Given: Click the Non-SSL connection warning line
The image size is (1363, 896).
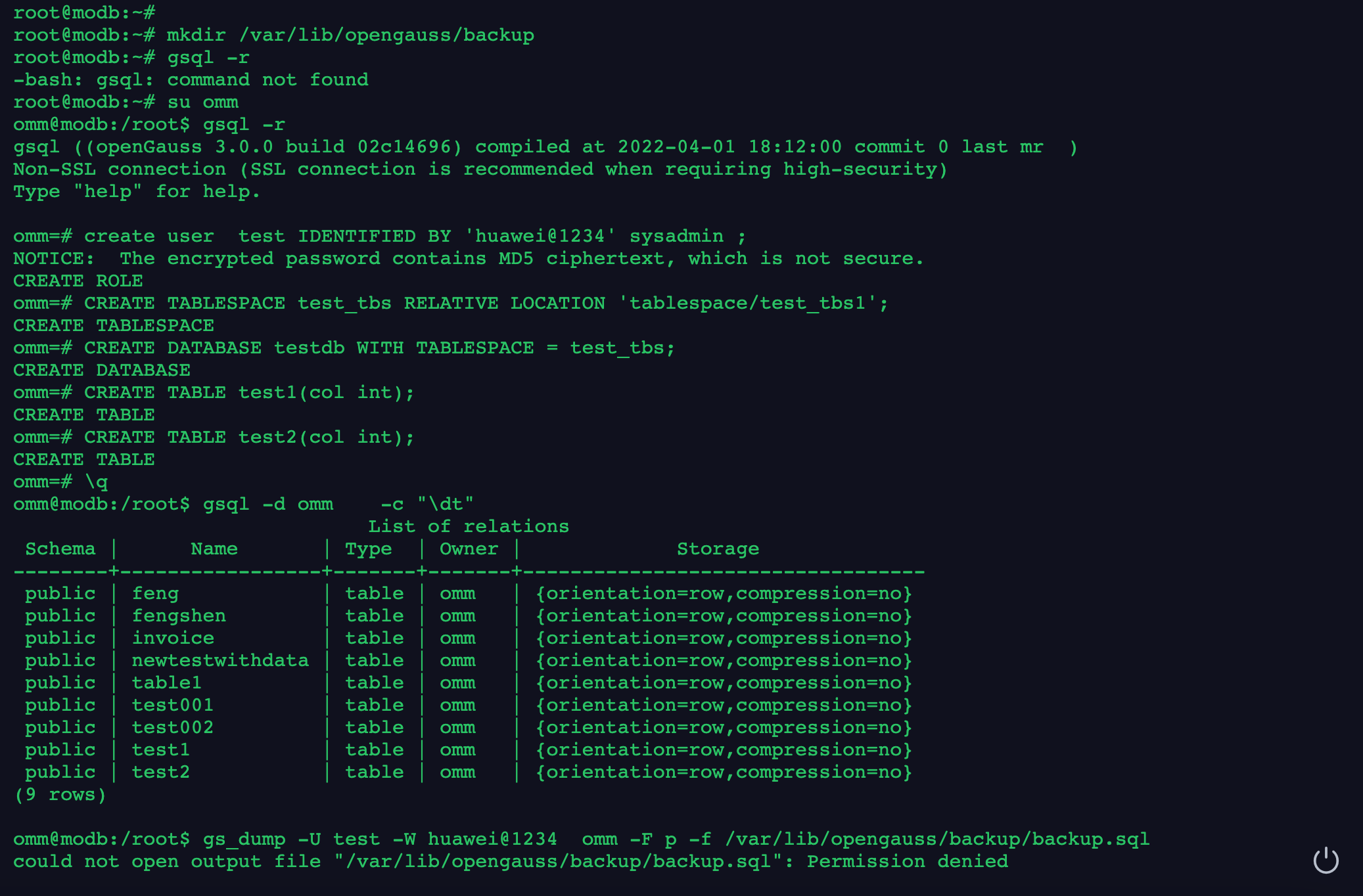Looking at the screenshot, I should click(480, 169).
